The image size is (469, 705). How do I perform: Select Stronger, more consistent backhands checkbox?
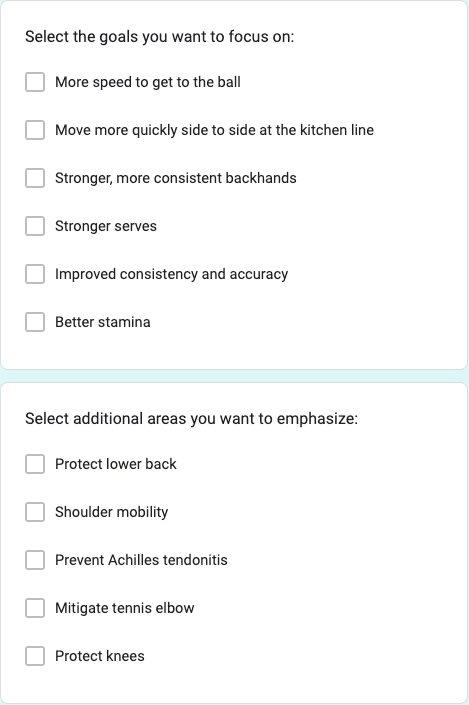tap(35, 178)
